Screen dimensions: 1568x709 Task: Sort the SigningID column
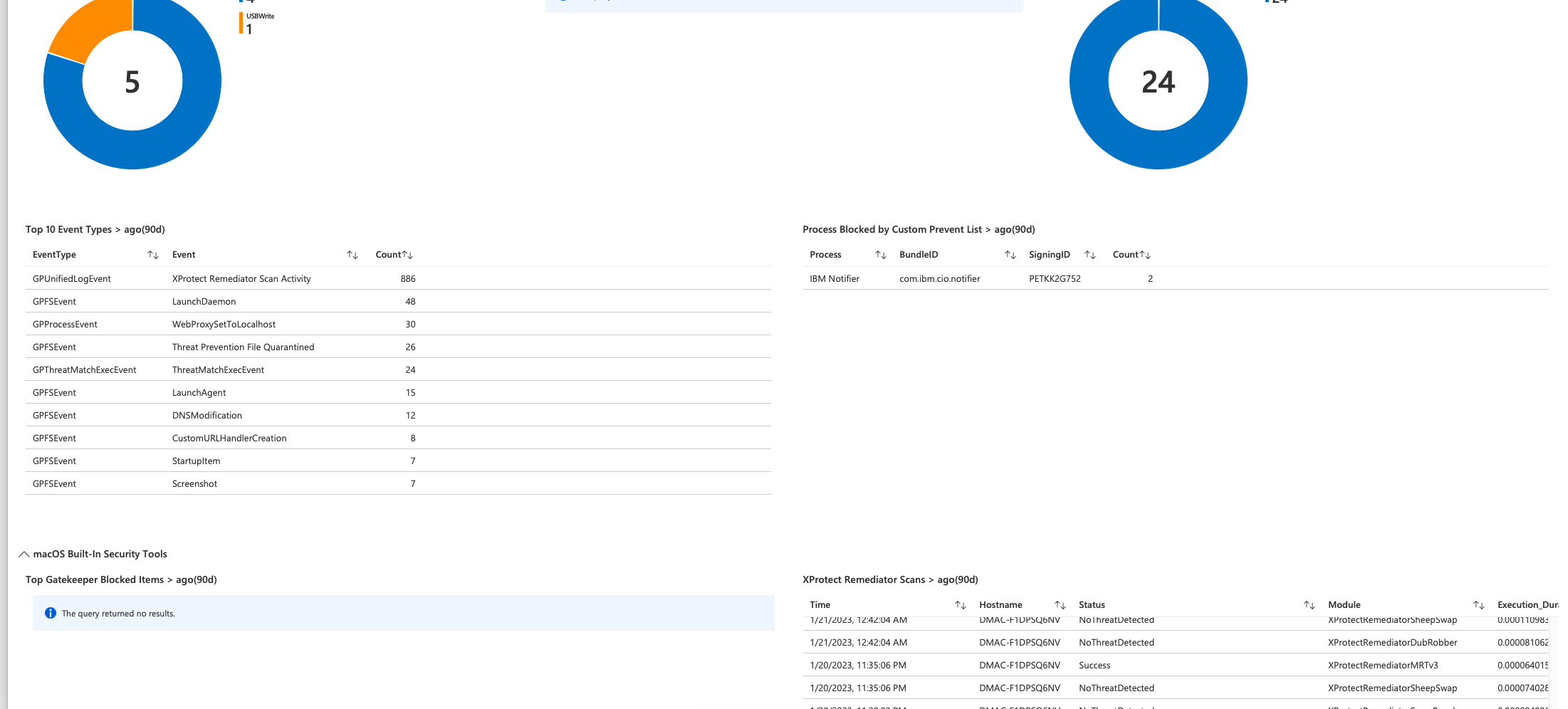(1090, 254)
